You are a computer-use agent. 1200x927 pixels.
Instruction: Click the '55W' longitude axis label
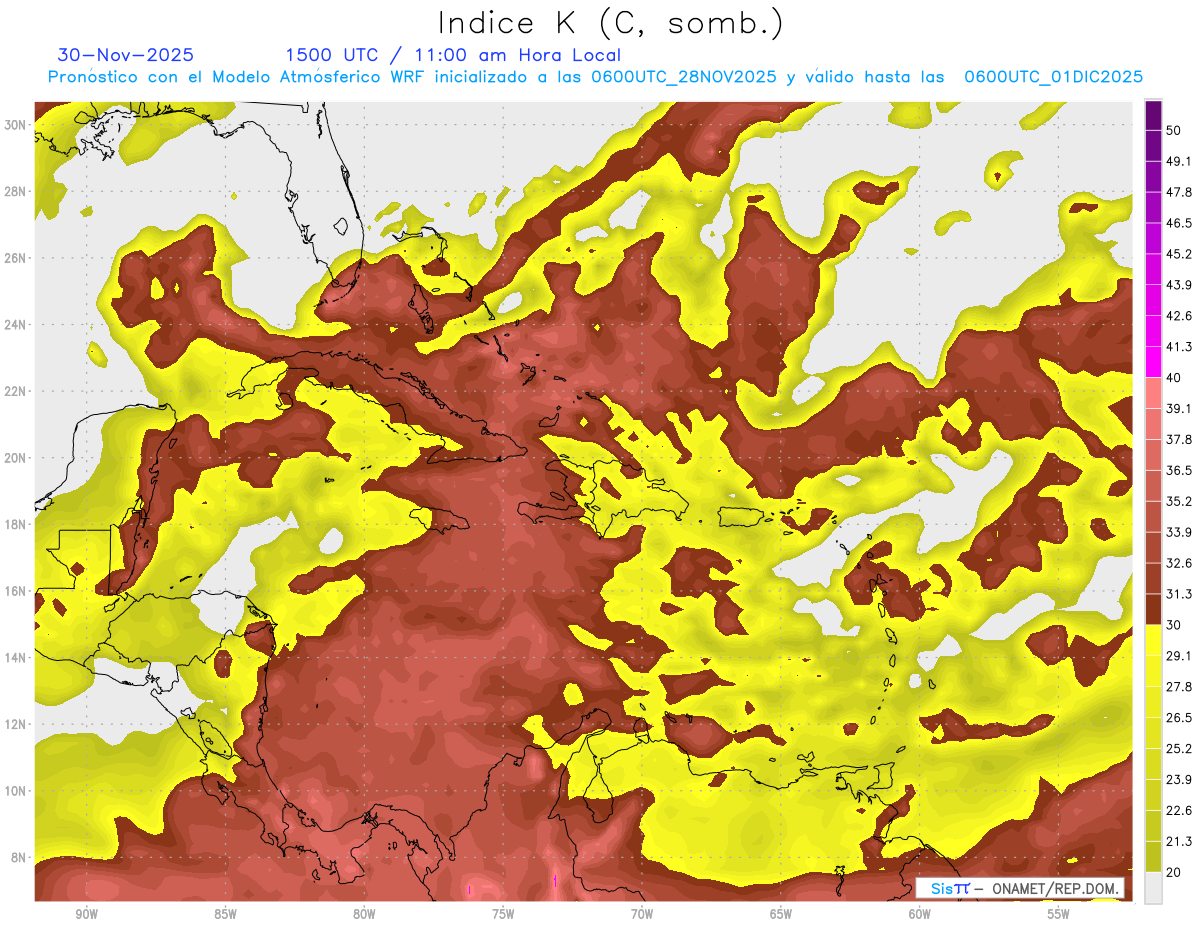(1059, 914)
